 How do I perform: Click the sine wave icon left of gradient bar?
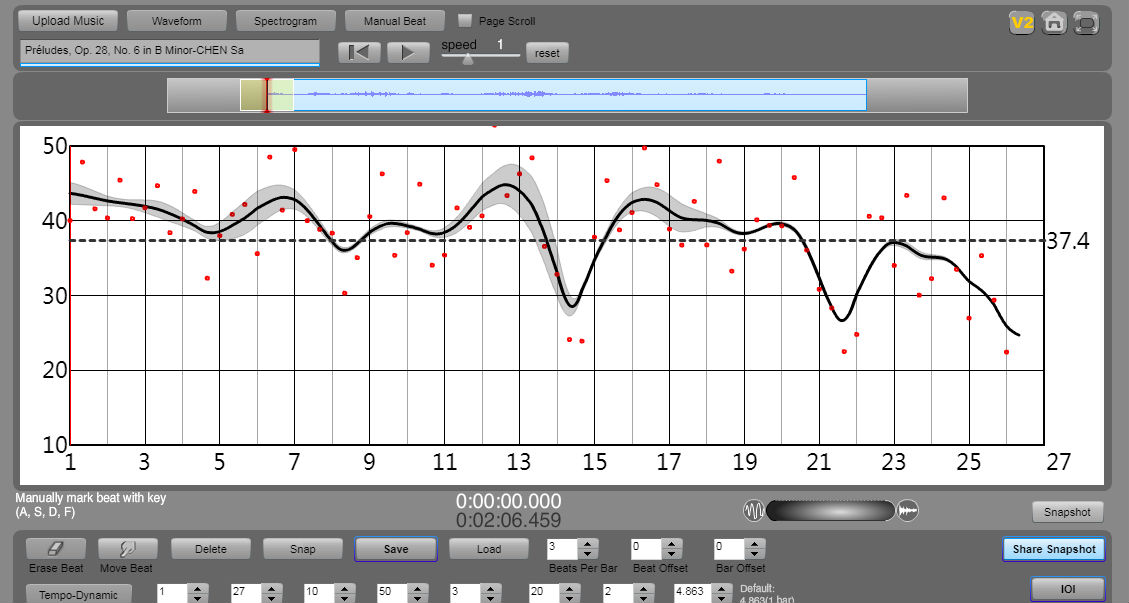(x=753, y=511)
